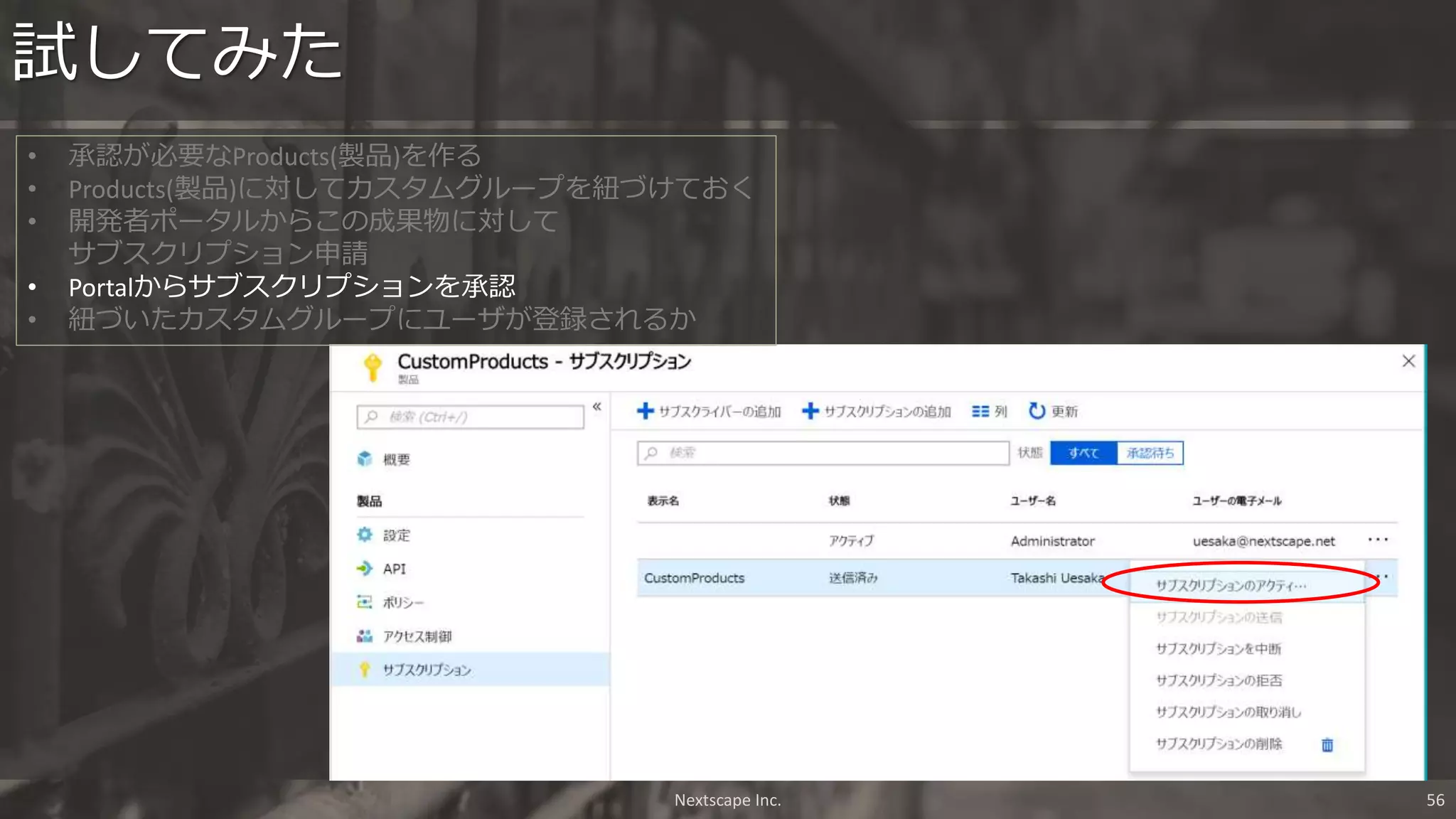Sort by ユーザー名 column header

click(1033, 500)
